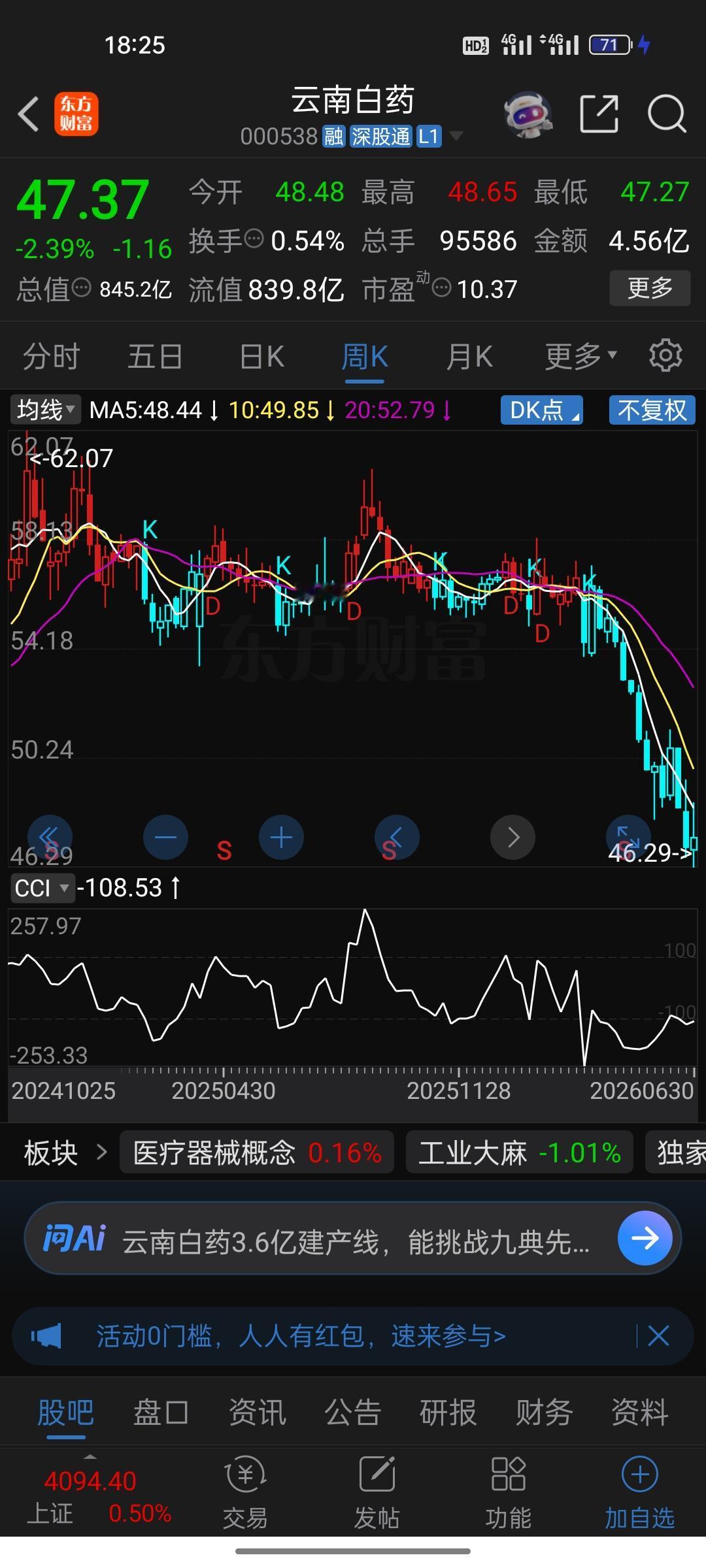Open the 研报 tab
Viewport: 706px width, 1568px height.
point(448,1413)
